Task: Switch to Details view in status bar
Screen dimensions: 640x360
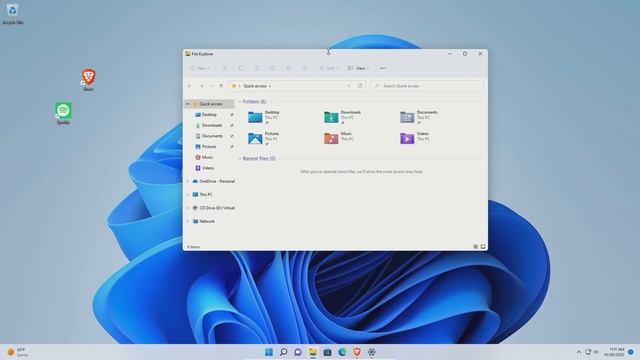Action: 476,247
